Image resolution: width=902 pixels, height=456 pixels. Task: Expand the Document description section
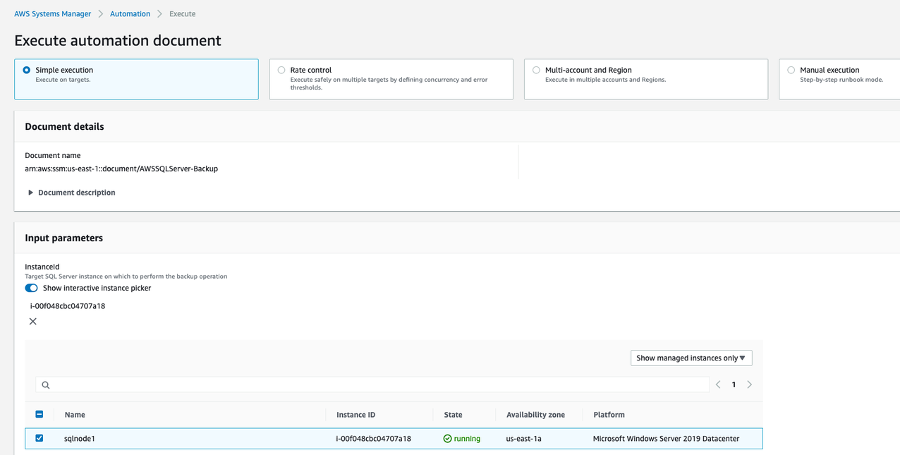71,193
